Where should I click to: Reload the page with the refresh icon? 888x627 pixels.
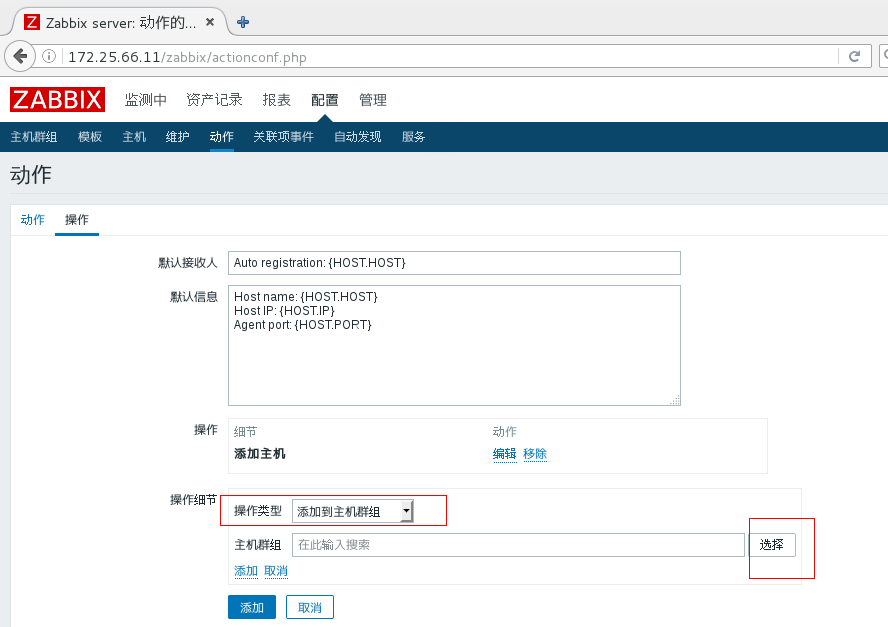coord(854,57)
